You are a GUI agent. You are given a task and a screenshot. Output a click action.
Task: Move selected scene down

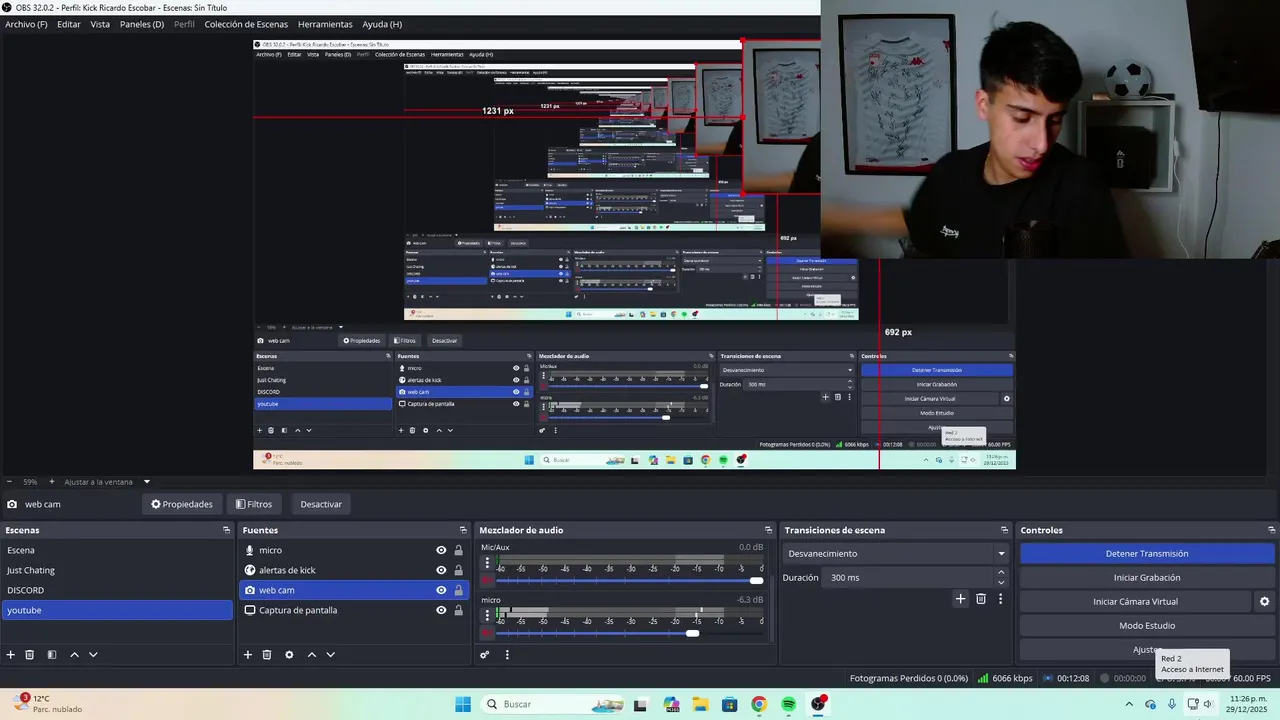click(93, 655)
